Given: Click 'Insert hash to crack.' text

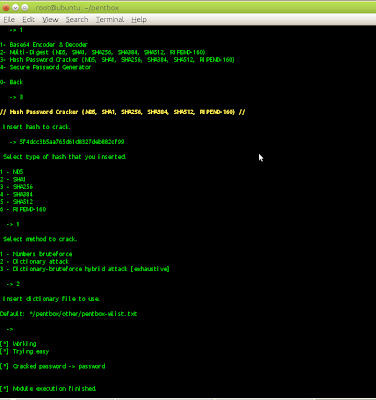Looking at the screenshot, I should [36, 127].
